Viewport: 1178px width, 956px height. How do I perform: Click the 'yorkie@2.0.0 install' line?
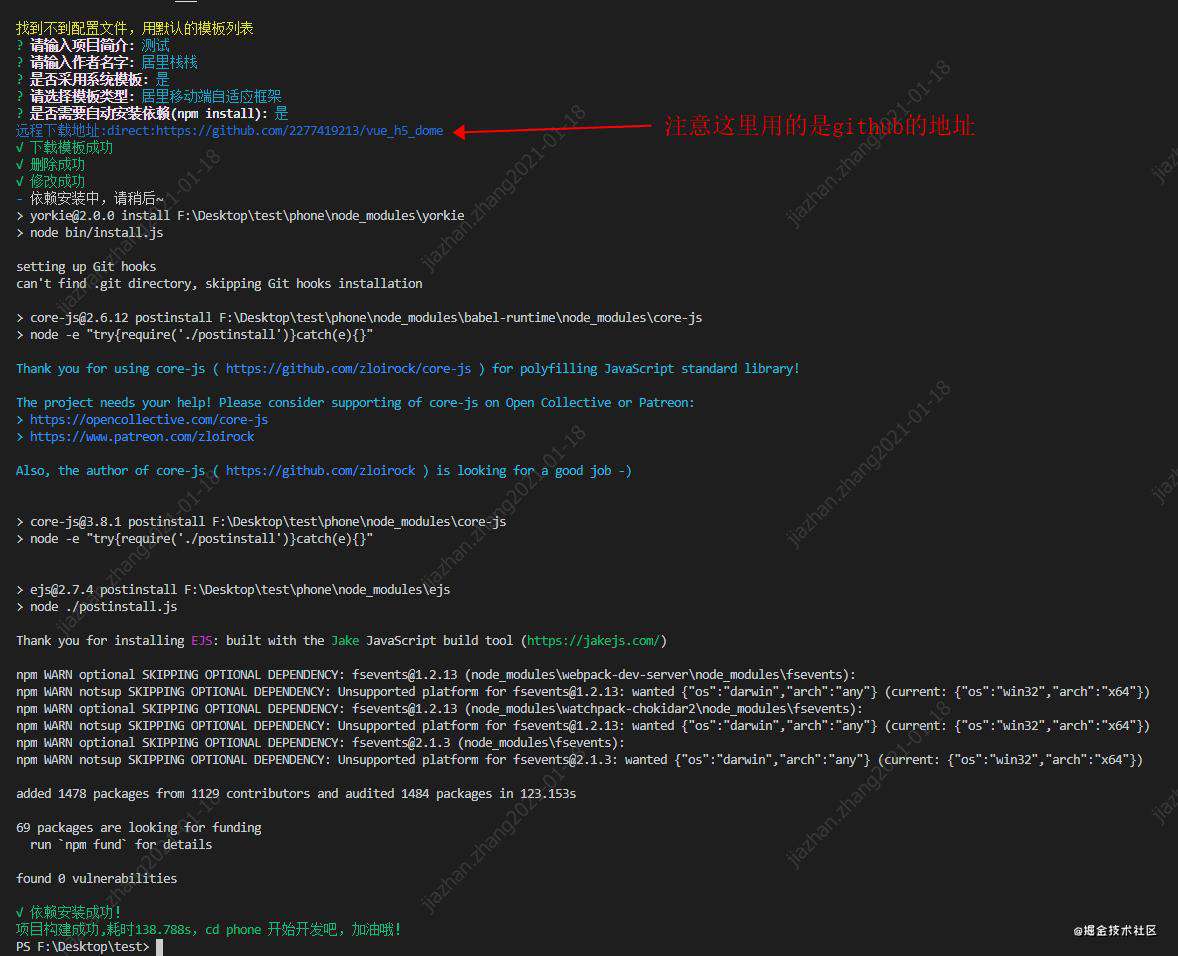[240, 216]
